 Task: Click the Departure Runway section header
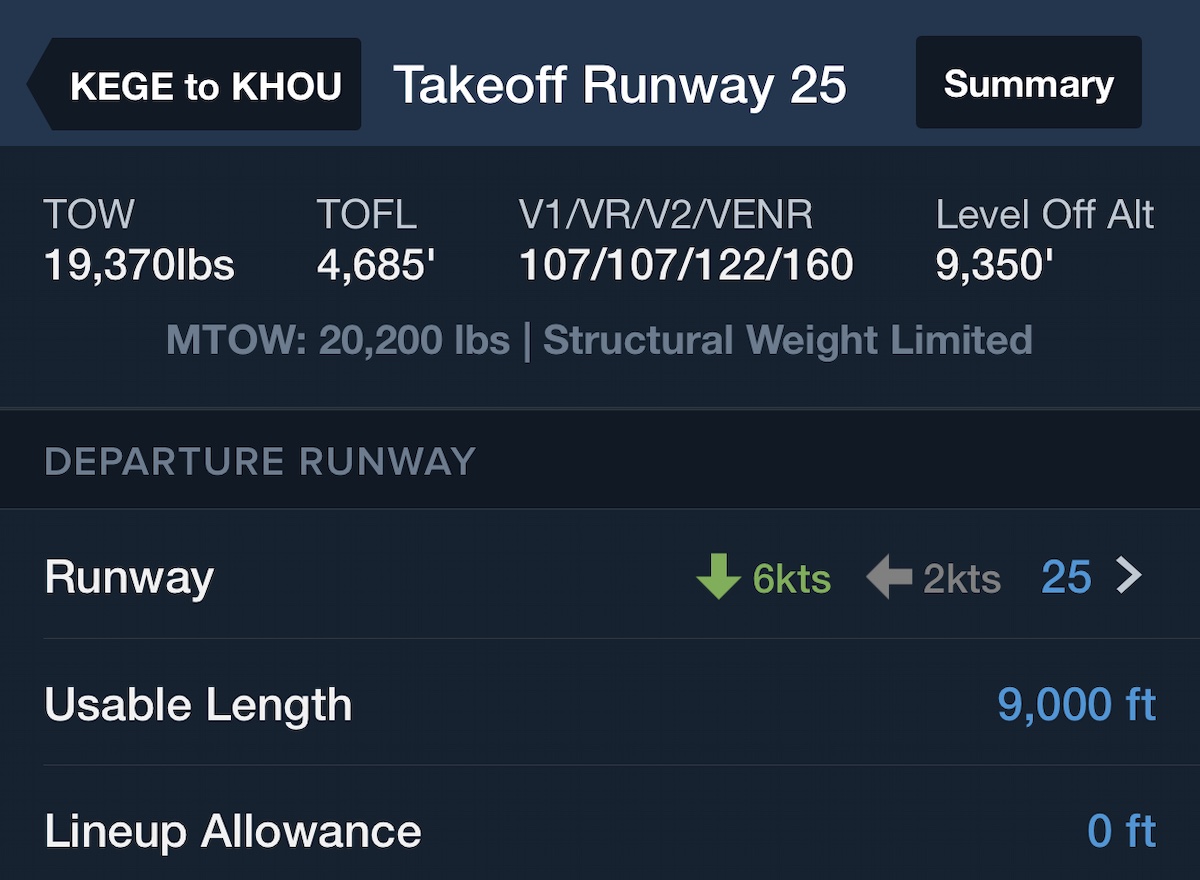point(260,461)
